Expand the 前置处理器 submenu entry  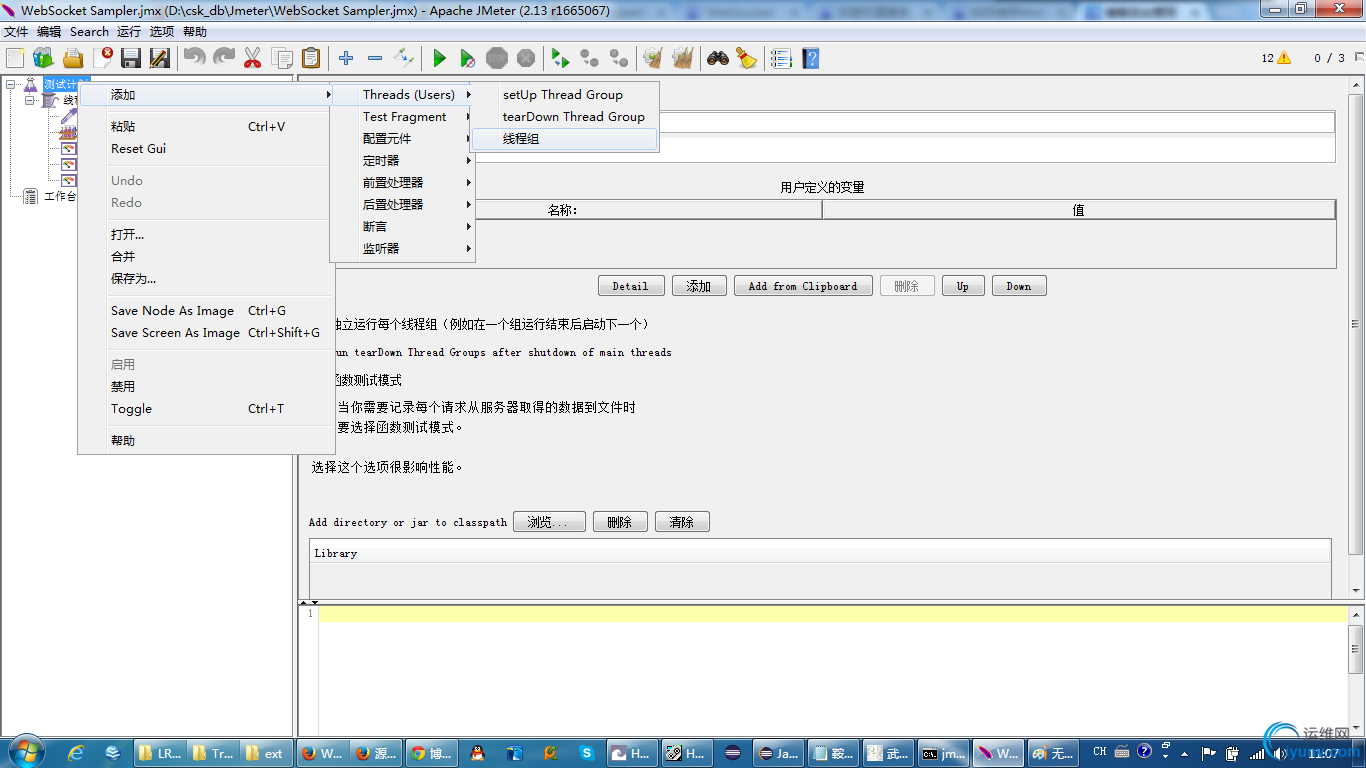coord(402,183)
